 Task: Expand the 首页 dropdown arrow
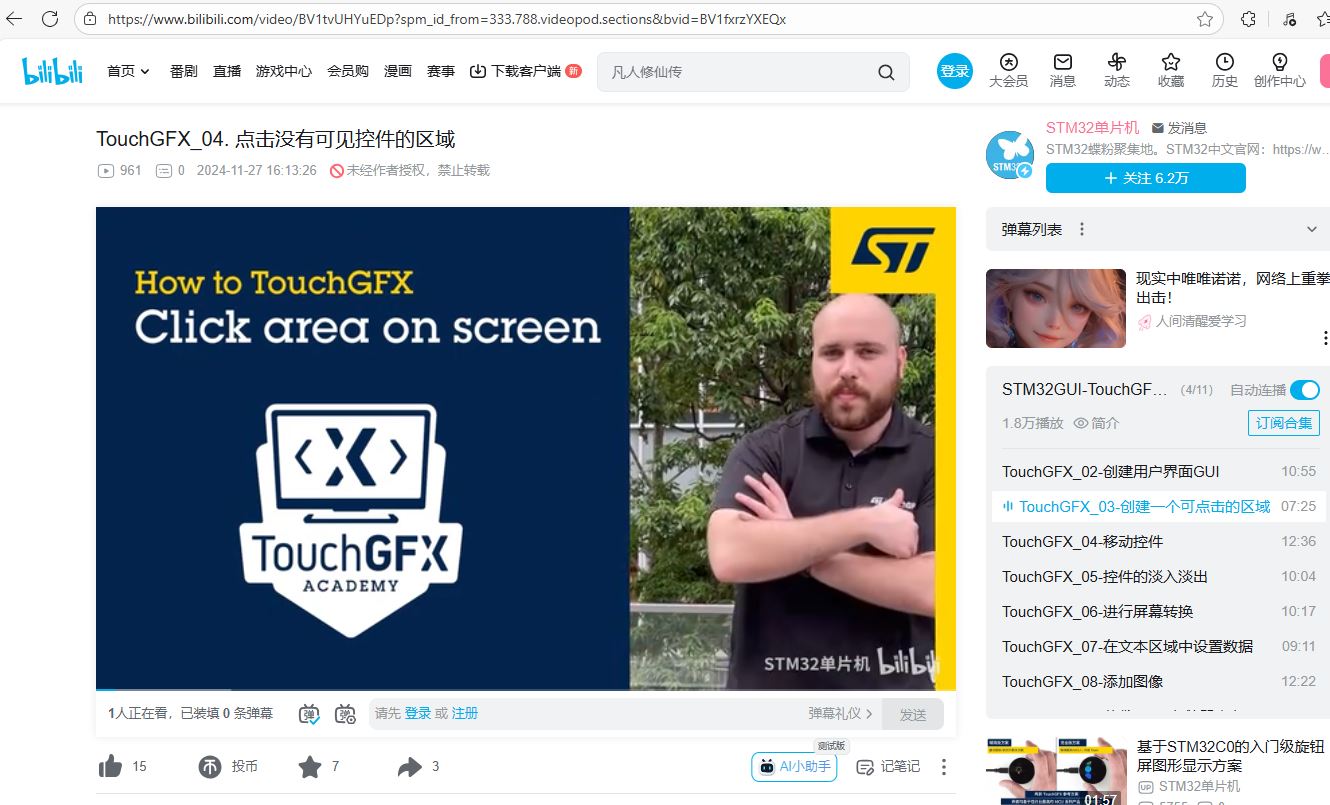[145, 72]
